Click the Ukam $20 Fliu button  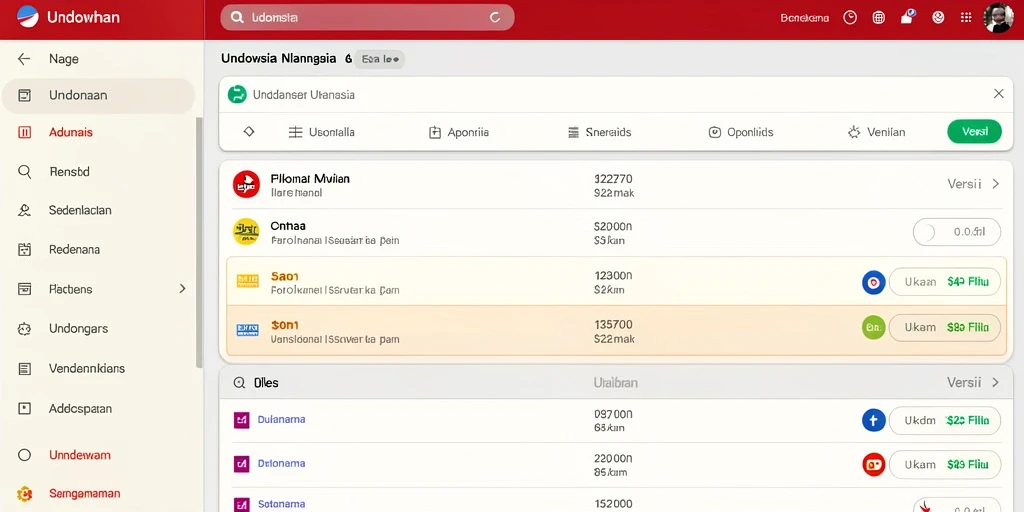[x=945, y=421]
